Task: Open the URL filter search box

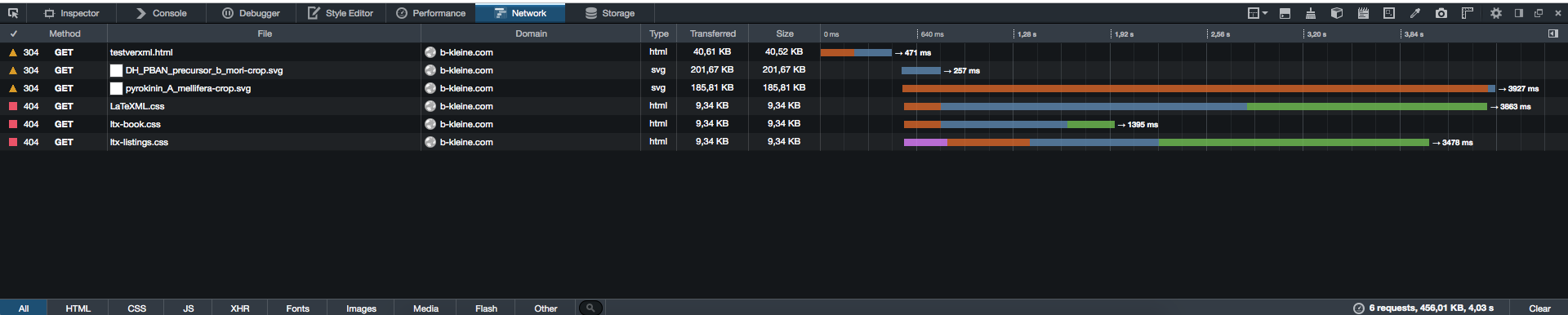Action: [590, 308]
